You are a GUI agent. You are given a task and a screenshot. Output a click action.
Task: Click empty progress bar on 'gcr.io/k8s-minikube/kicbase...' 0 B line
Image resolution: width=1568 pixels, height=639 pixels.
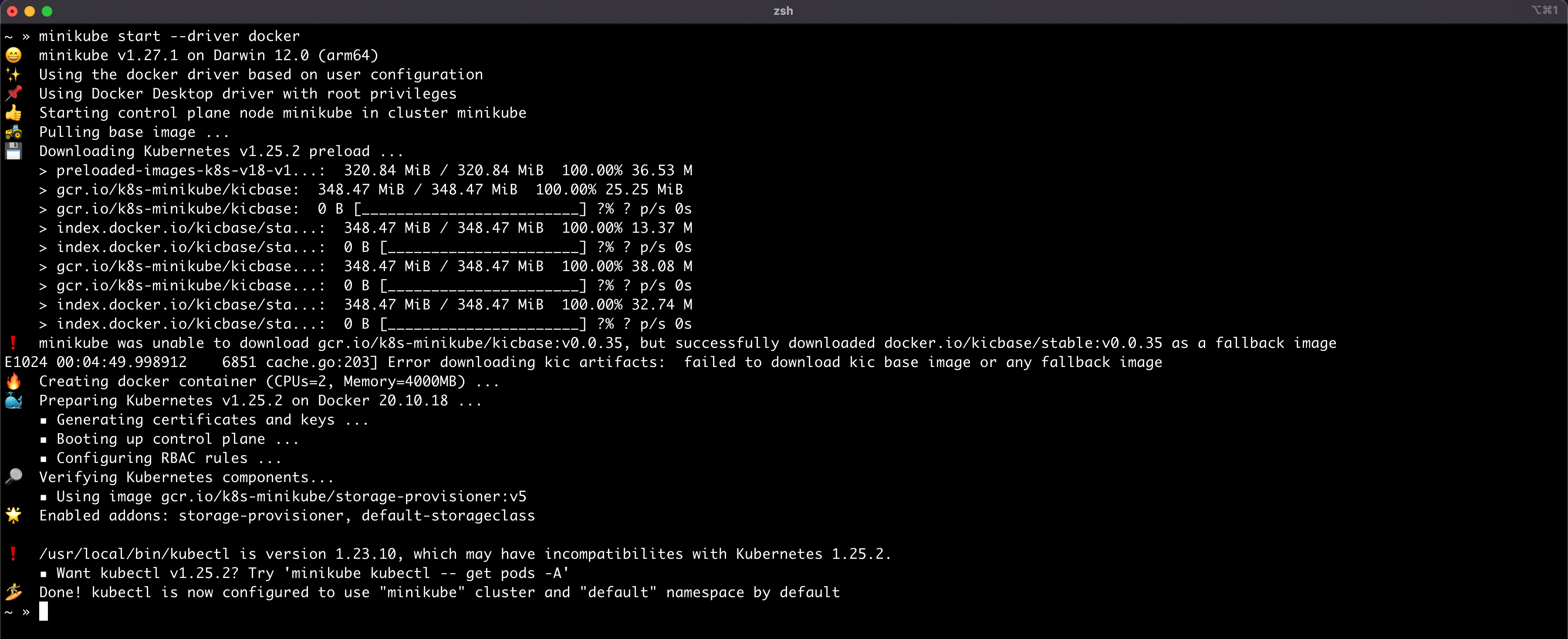pyautogui.click(x=483, y=286)
